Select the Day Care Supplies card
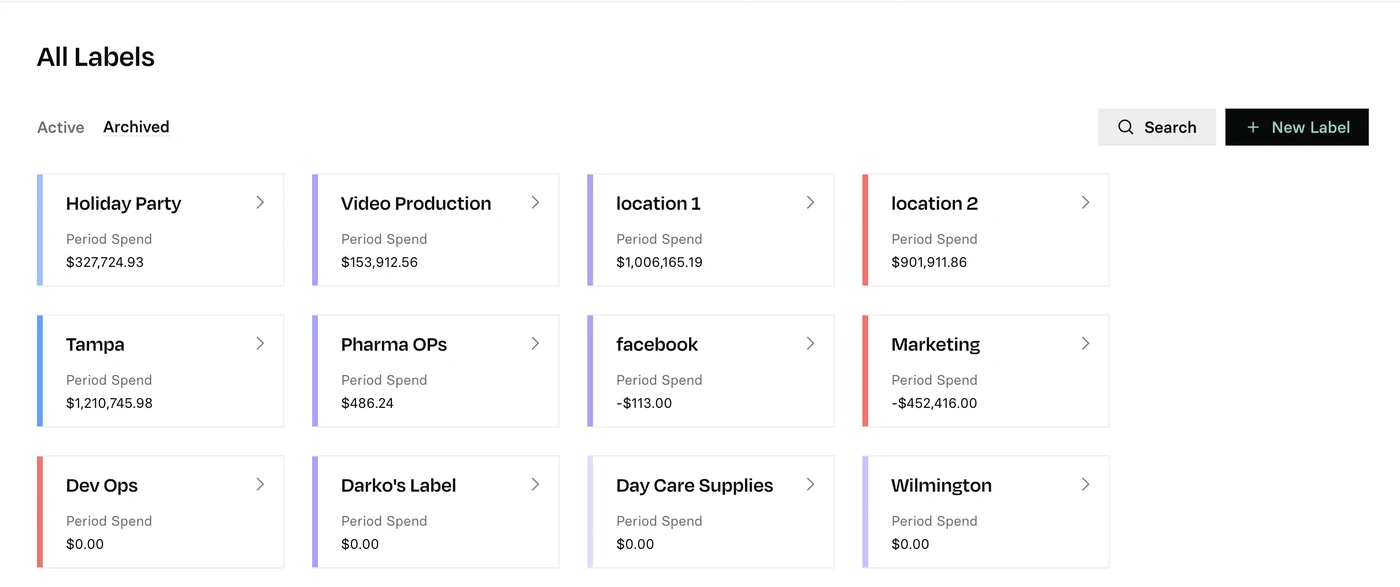The image size is (1400, 587). [x=710, y=512]
